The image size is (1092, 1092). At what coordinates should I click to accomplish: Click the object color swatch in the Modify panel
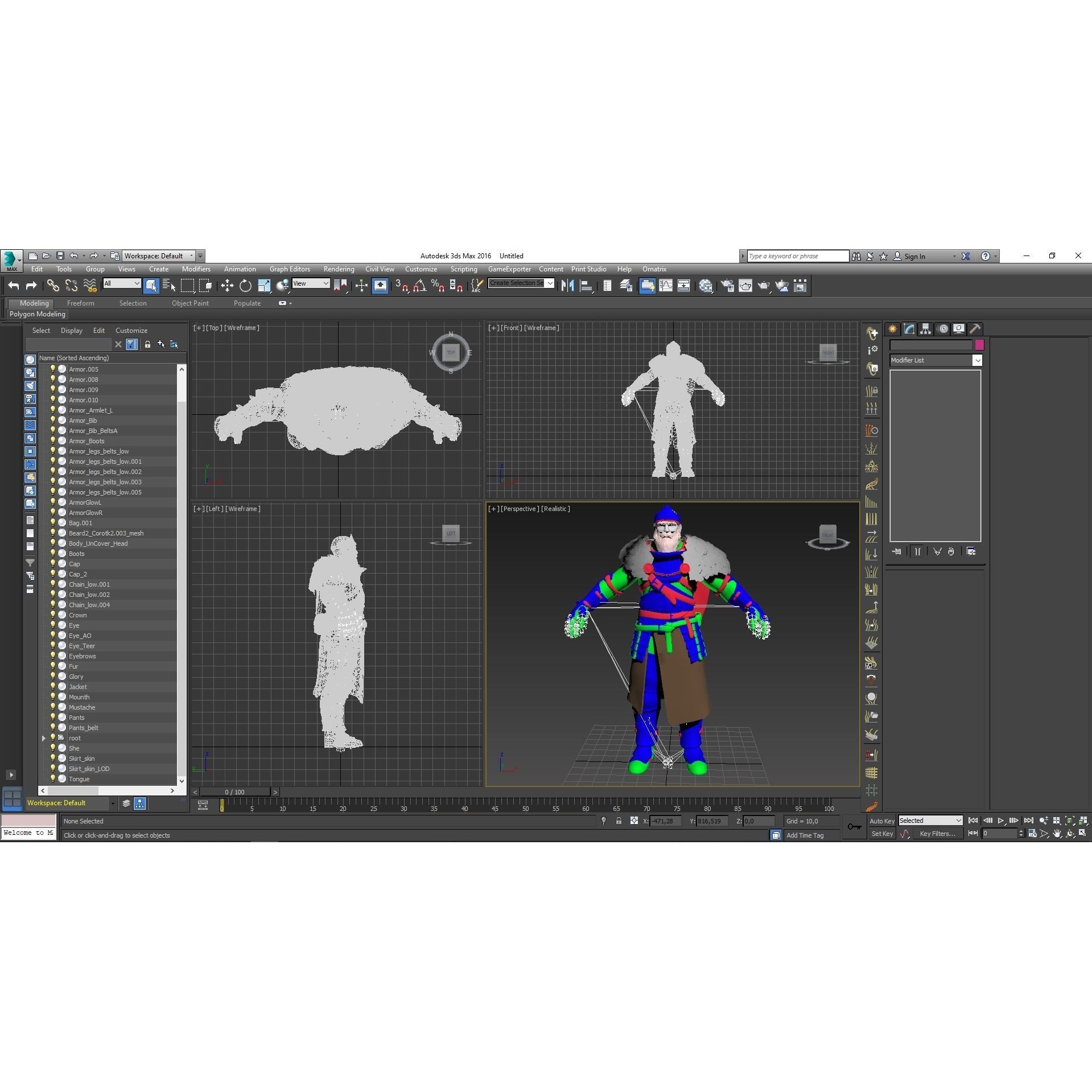tap(979, 345)
